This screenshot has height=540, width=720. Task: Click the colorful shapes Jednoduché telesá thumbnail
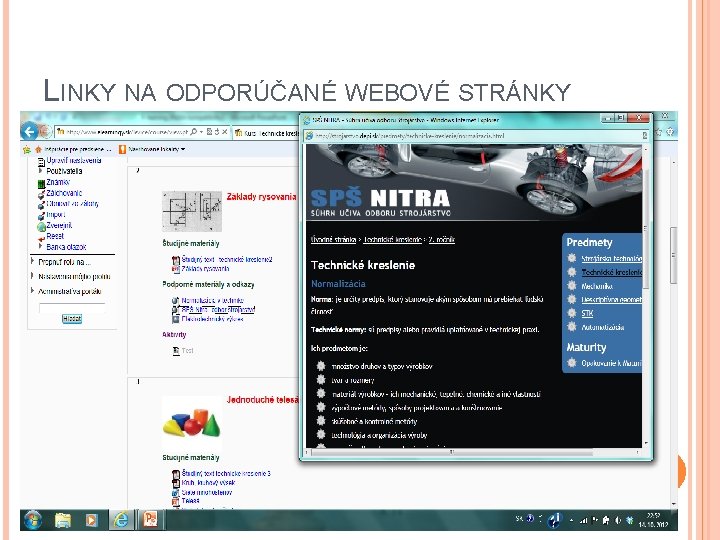(x=192, y=423)
